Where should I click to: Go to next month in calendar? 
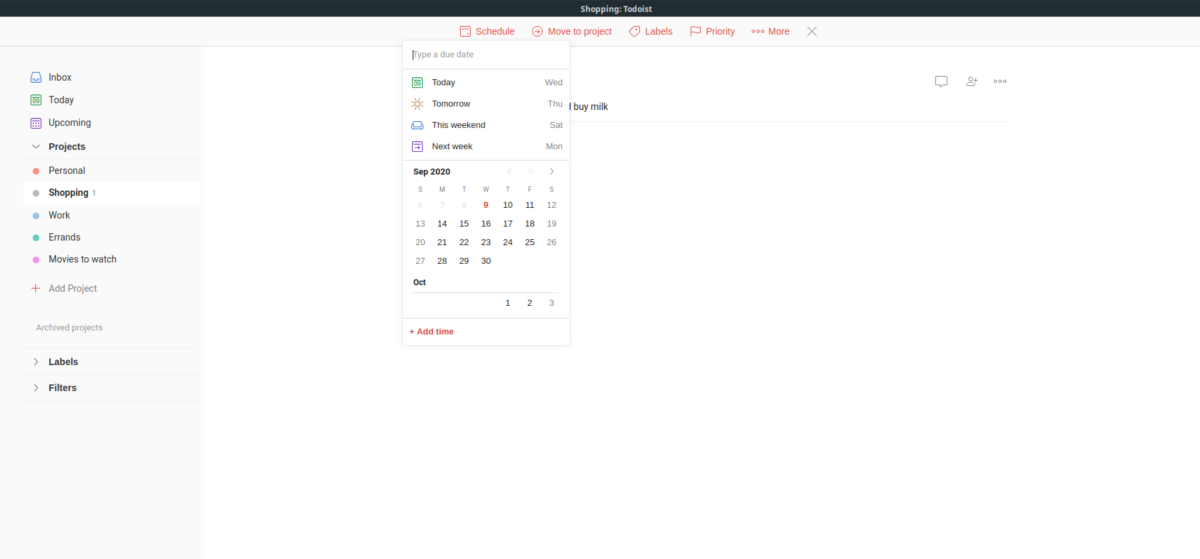[x=551, y=171]
